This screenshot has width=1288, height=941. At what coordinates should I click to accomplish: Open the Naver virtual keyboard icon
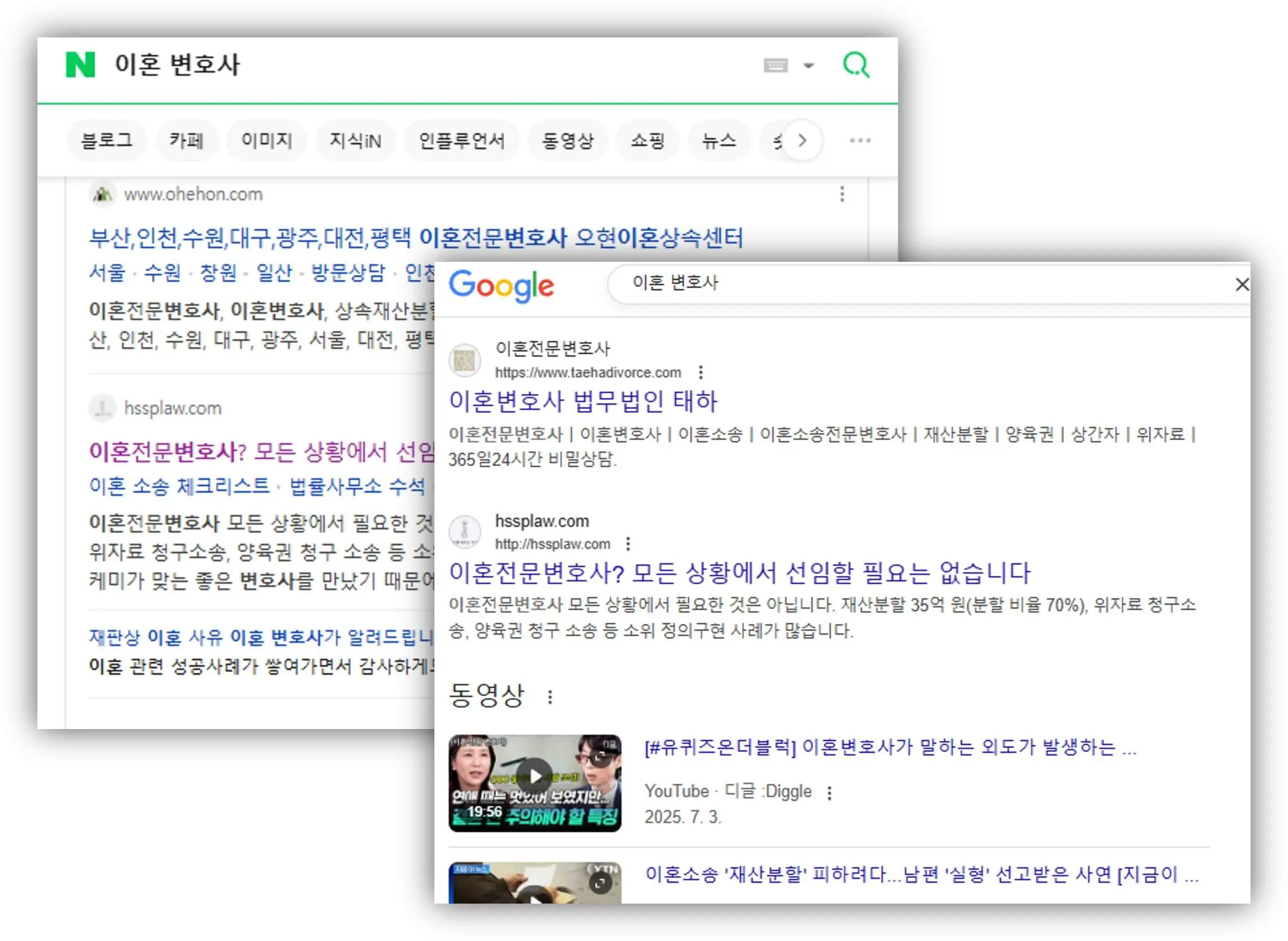click(775, 65)
